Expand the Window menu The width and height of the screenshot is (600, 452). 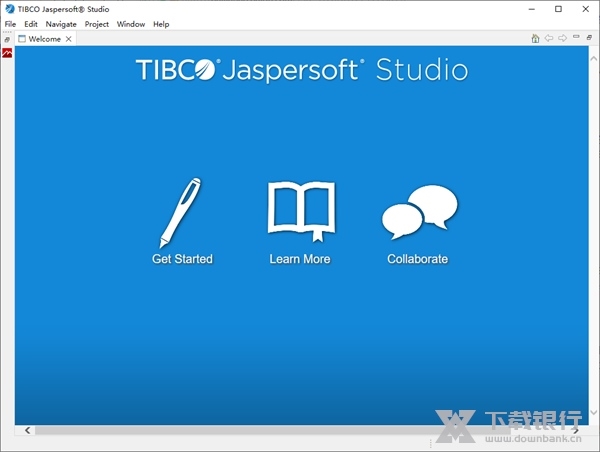tap(131, 24)
